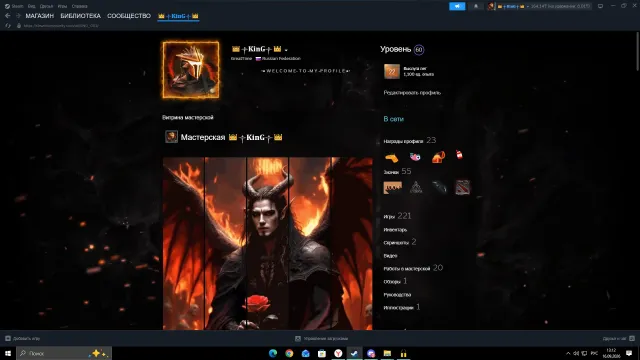Open Yandex Browser from the taskbar

click(338, 353)
